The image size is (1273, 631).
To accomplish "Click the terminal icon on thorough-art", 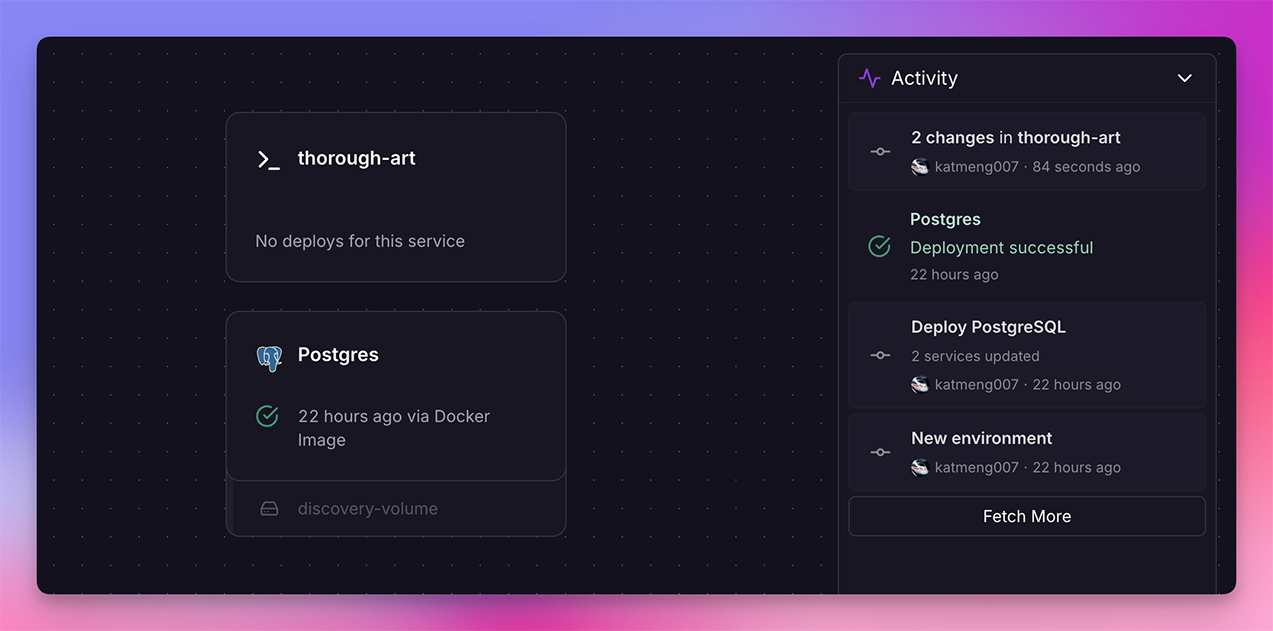I will click(x=268, y=159).
